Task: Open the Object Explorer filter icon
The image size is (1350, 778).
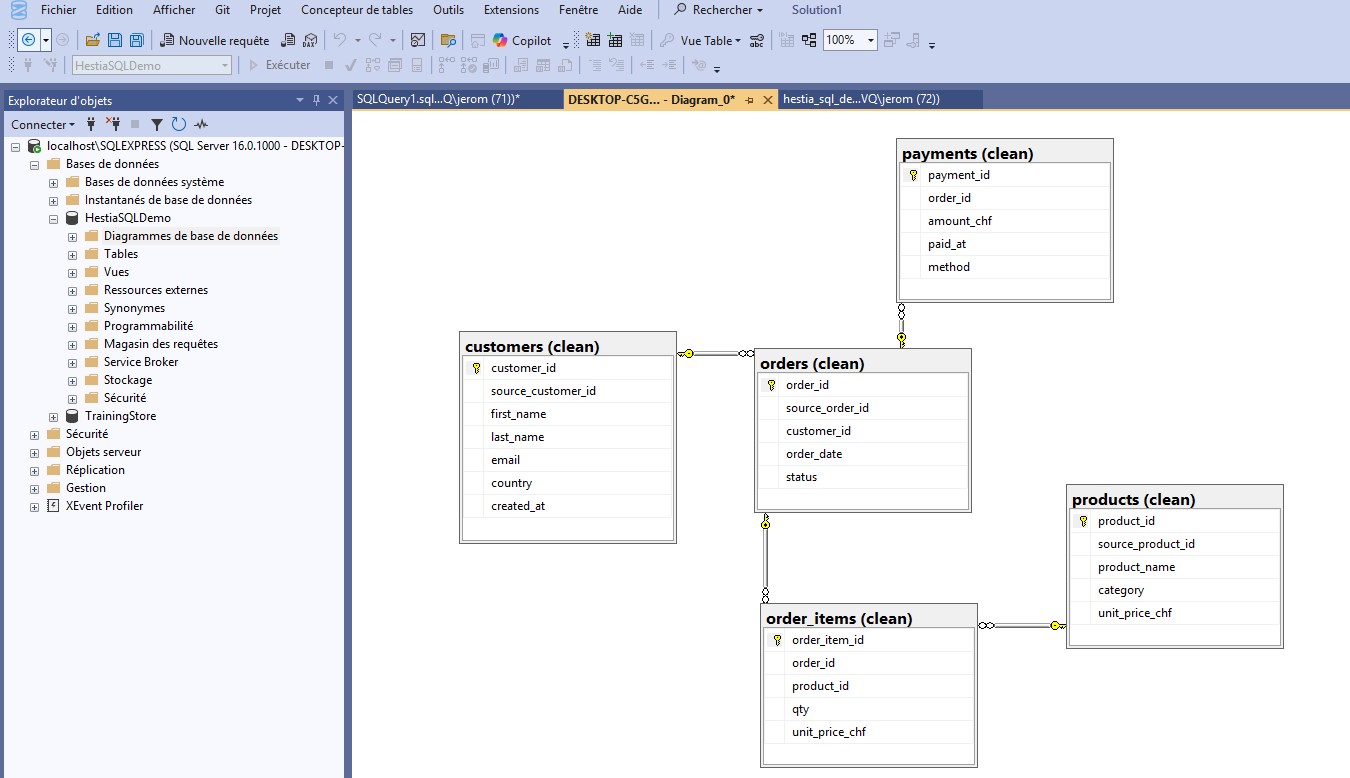Action: (155, 125)
